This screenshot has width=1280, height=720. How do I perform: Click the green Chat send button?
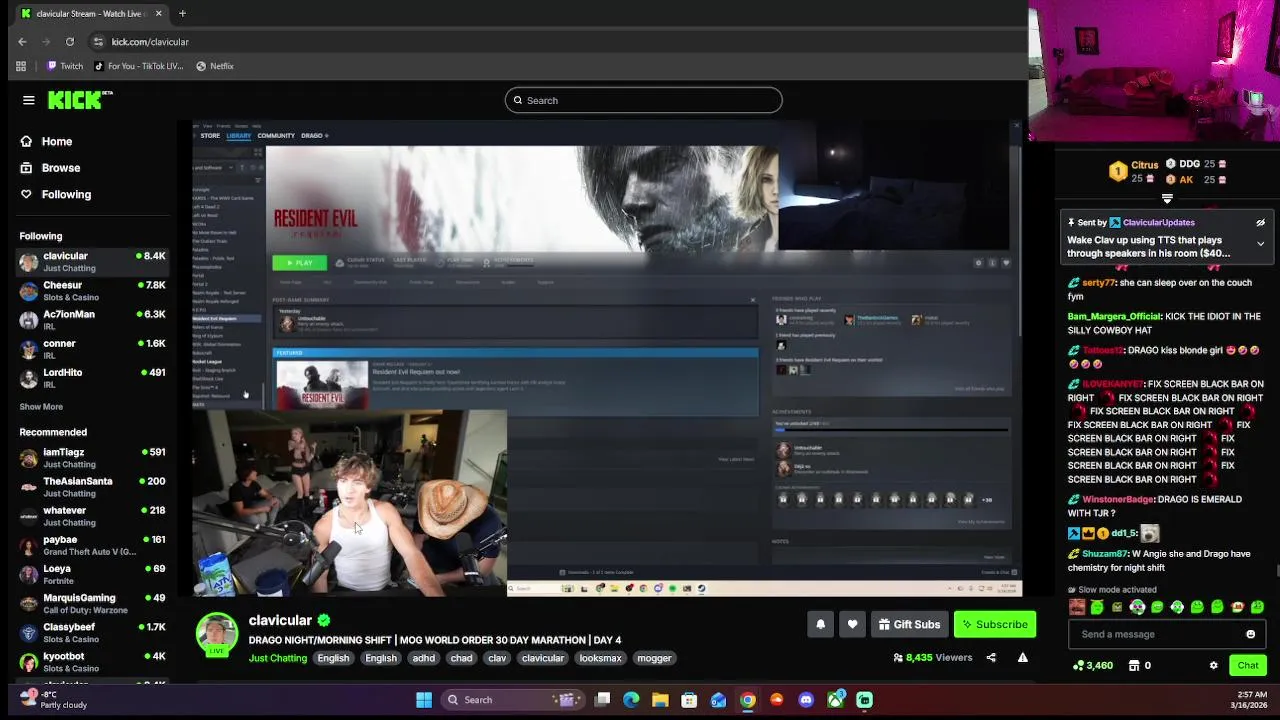[x=1248, y=665]
